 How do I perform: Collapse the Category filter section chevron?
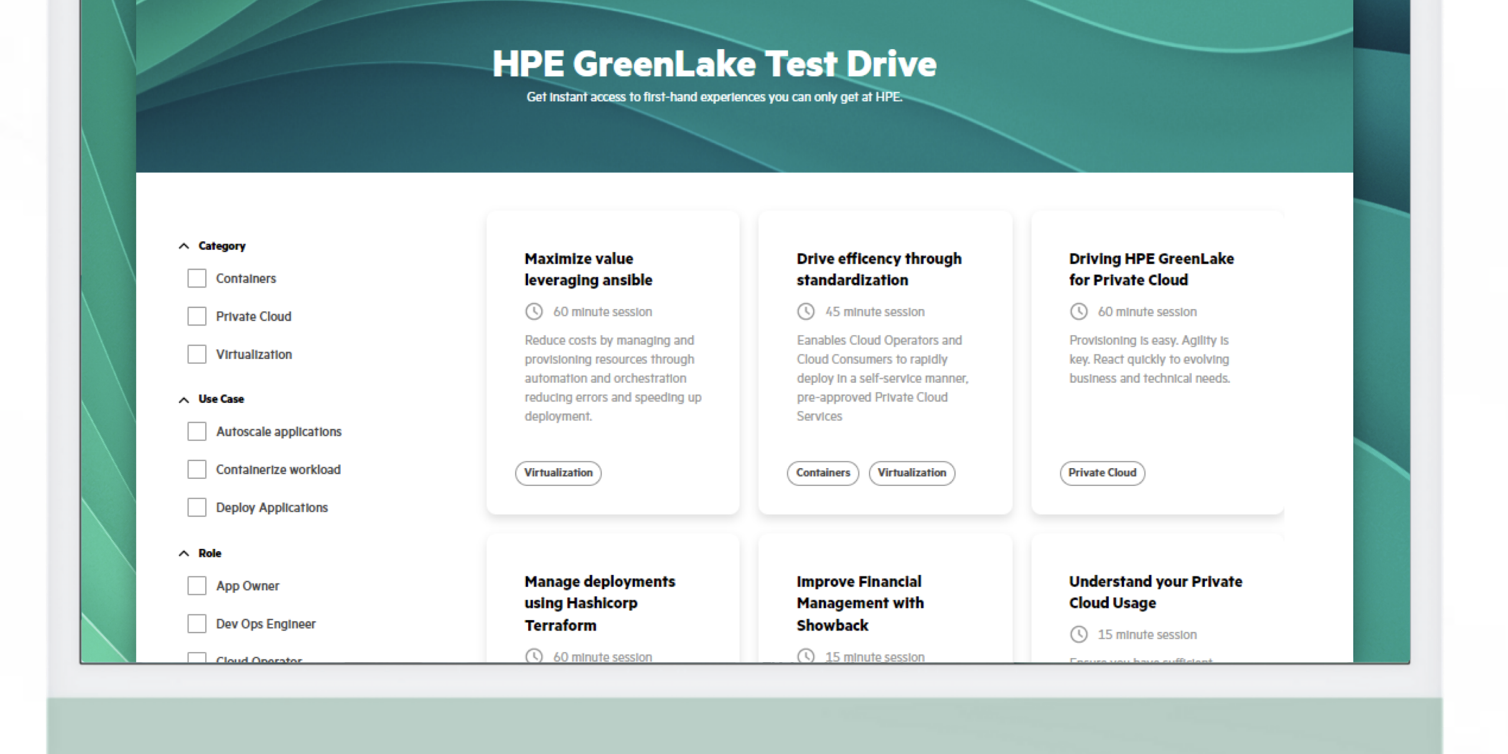click(x=184, y=246)
